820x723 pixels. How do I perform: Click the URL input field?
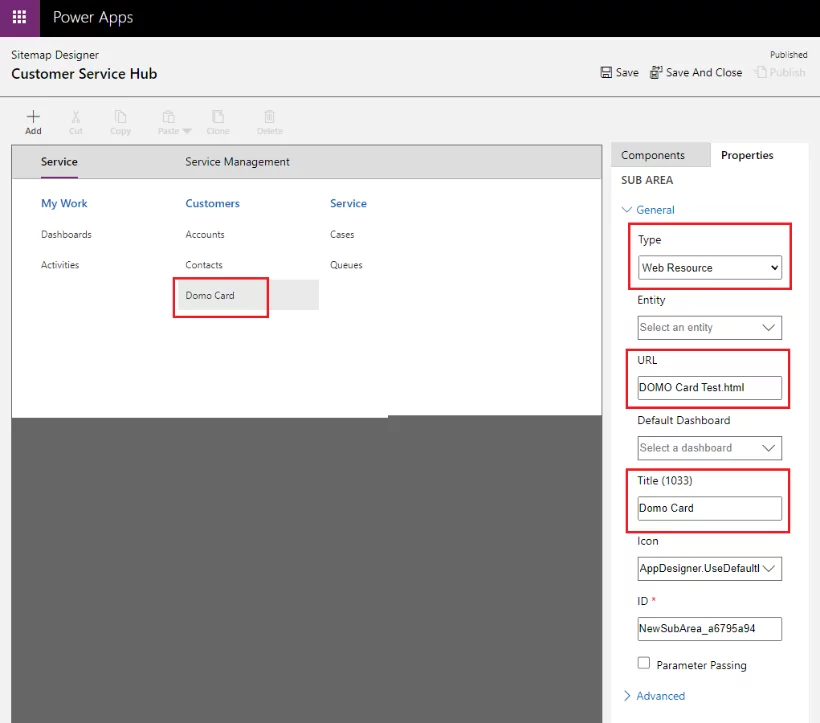tap(710, 388)
